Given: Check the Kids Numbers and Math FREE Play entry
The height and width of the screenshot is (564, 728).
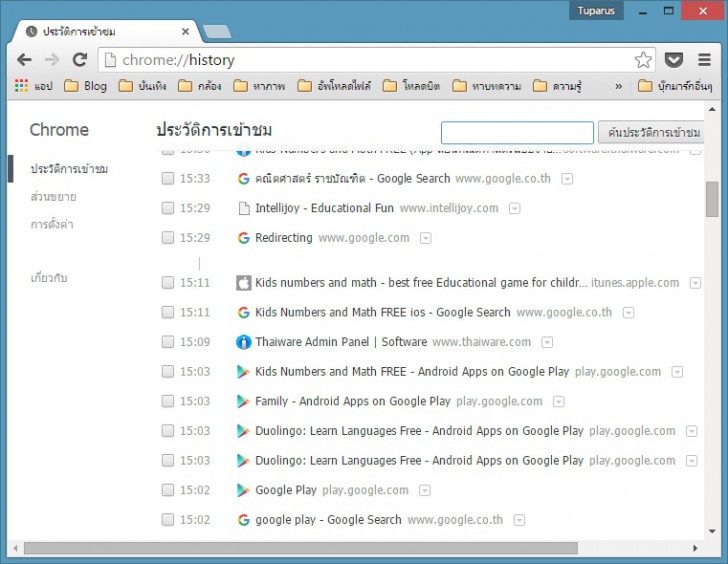Looking at the screenshot, I should click(x=168, y=371).
